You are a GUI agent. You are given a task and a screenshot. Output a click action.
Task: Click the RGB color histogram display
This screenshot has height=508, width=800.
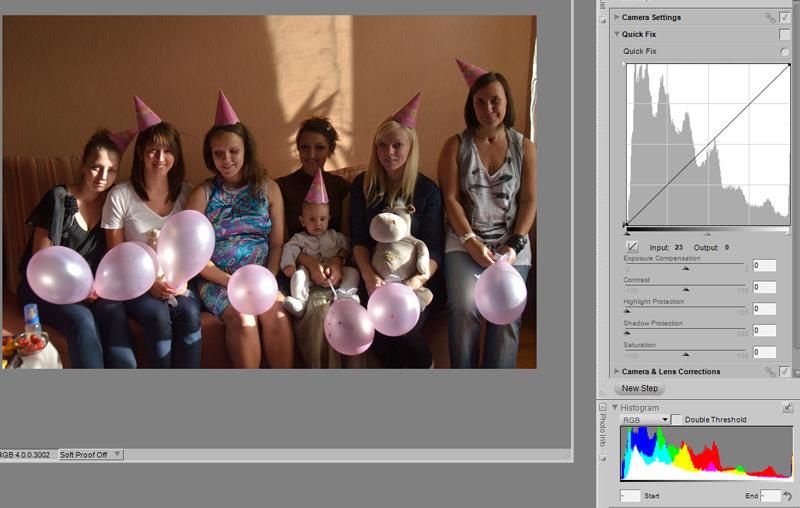(707, 453)
